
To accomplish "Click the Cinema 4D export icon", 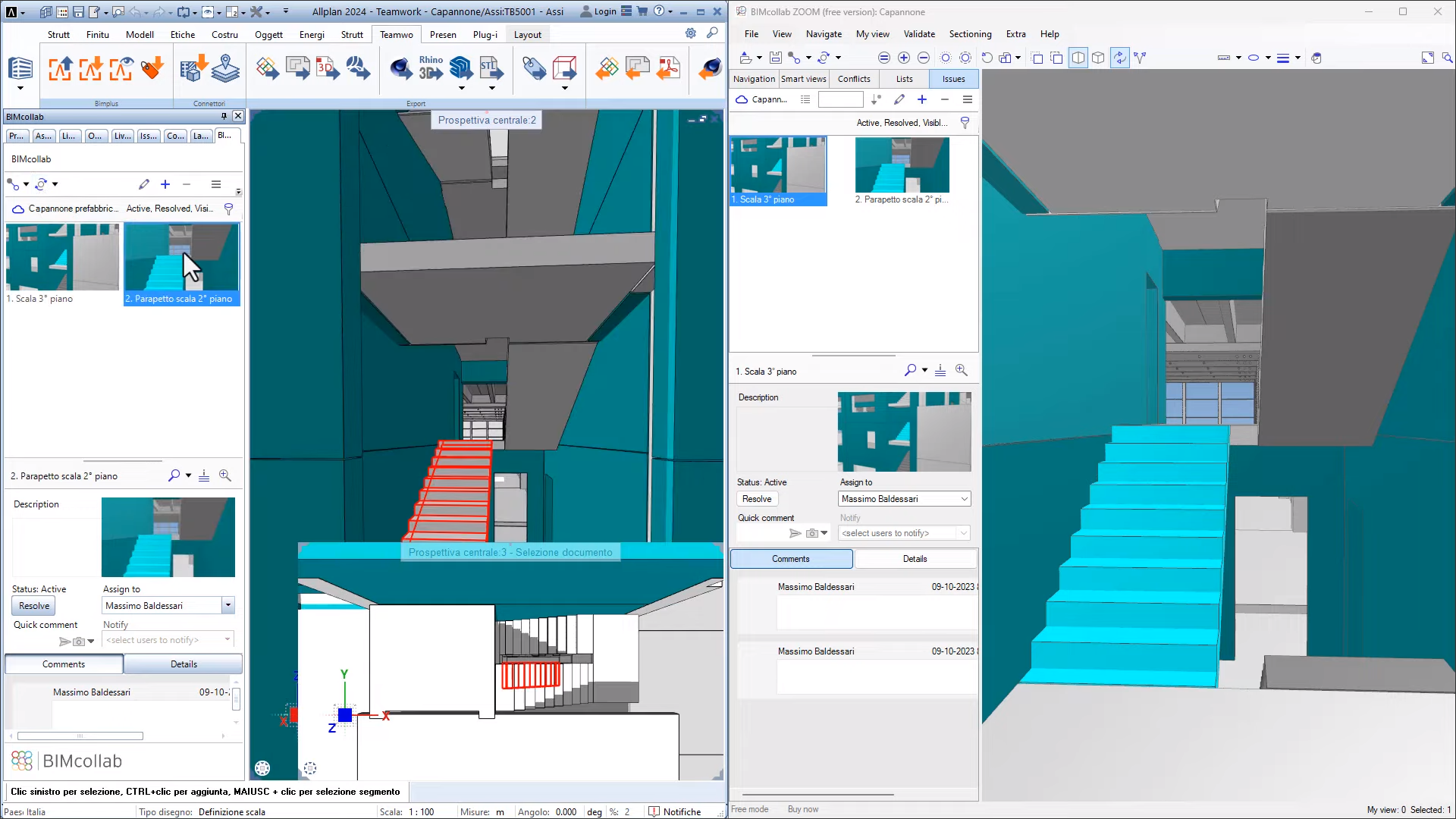I will [x=400, y=67].
